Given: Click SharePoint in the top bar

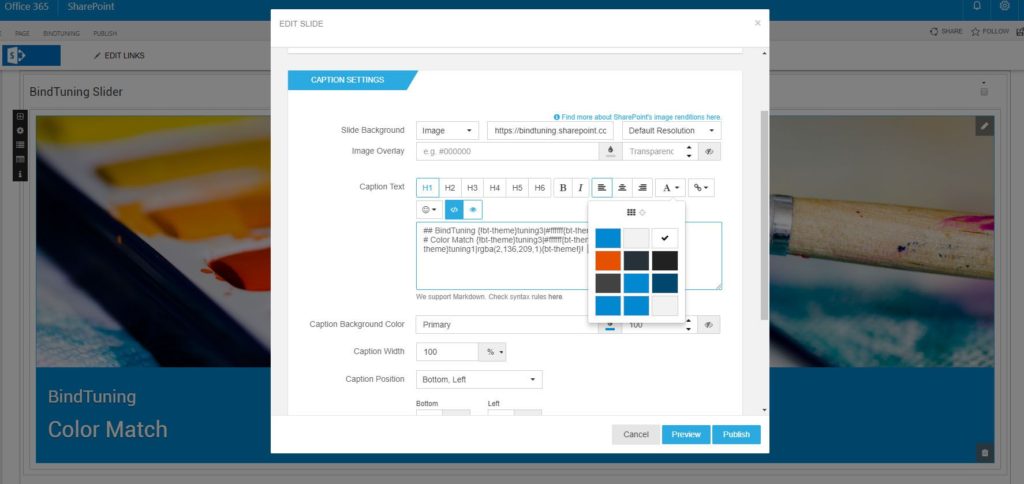Looking at the screenshot, I should (x=91, y=7).
